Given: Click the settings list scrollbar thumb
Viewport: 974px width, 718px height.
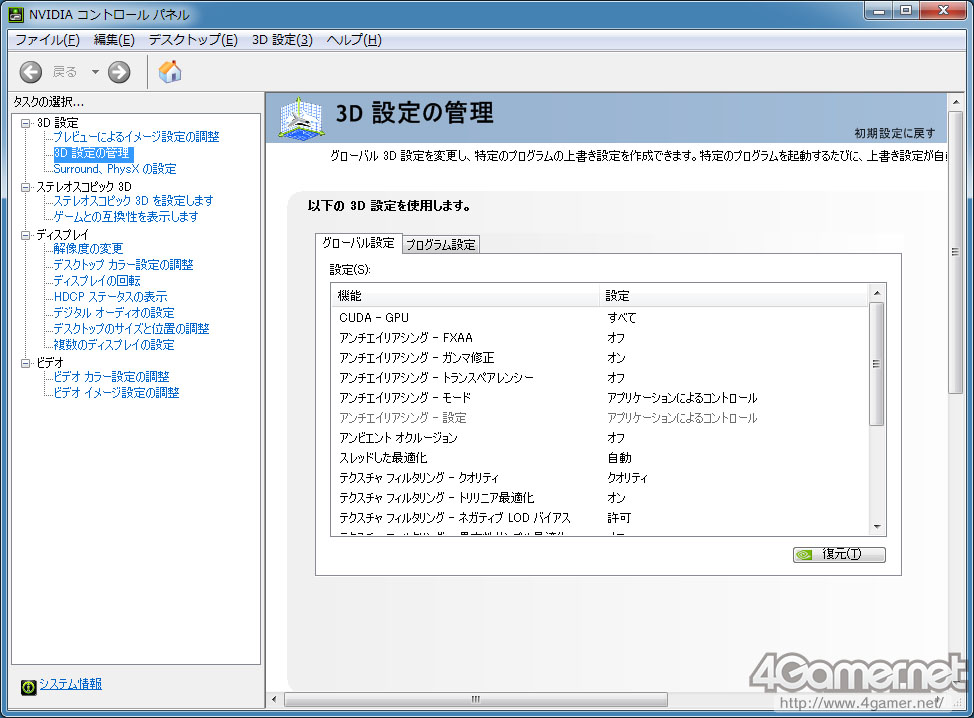Looking at the screenshot, I should tap(876, 364).
